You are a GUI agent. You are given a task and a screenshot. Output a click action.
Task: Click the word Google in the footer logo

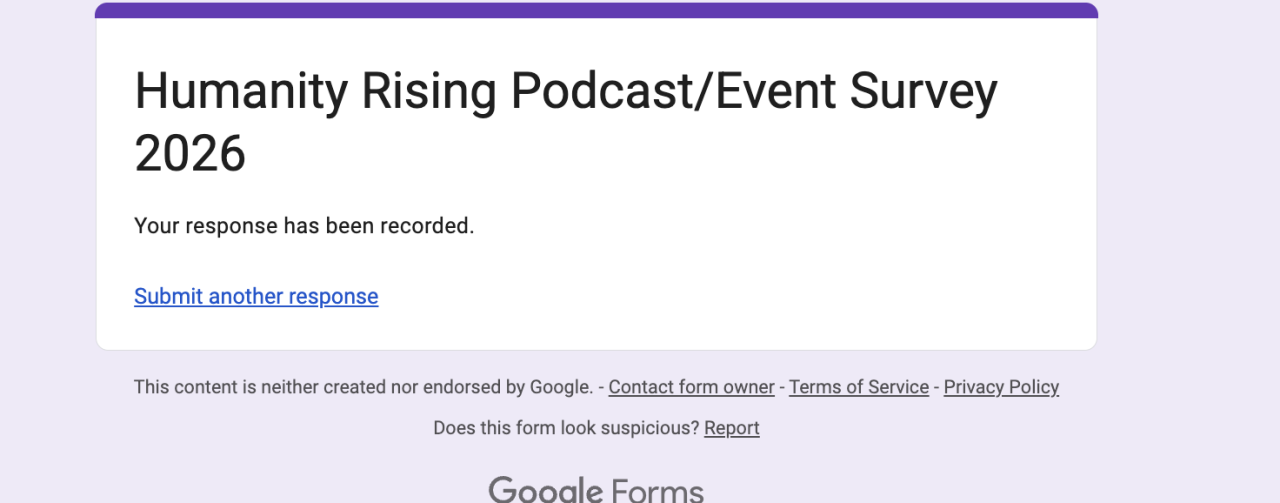(x=545, y=491)
